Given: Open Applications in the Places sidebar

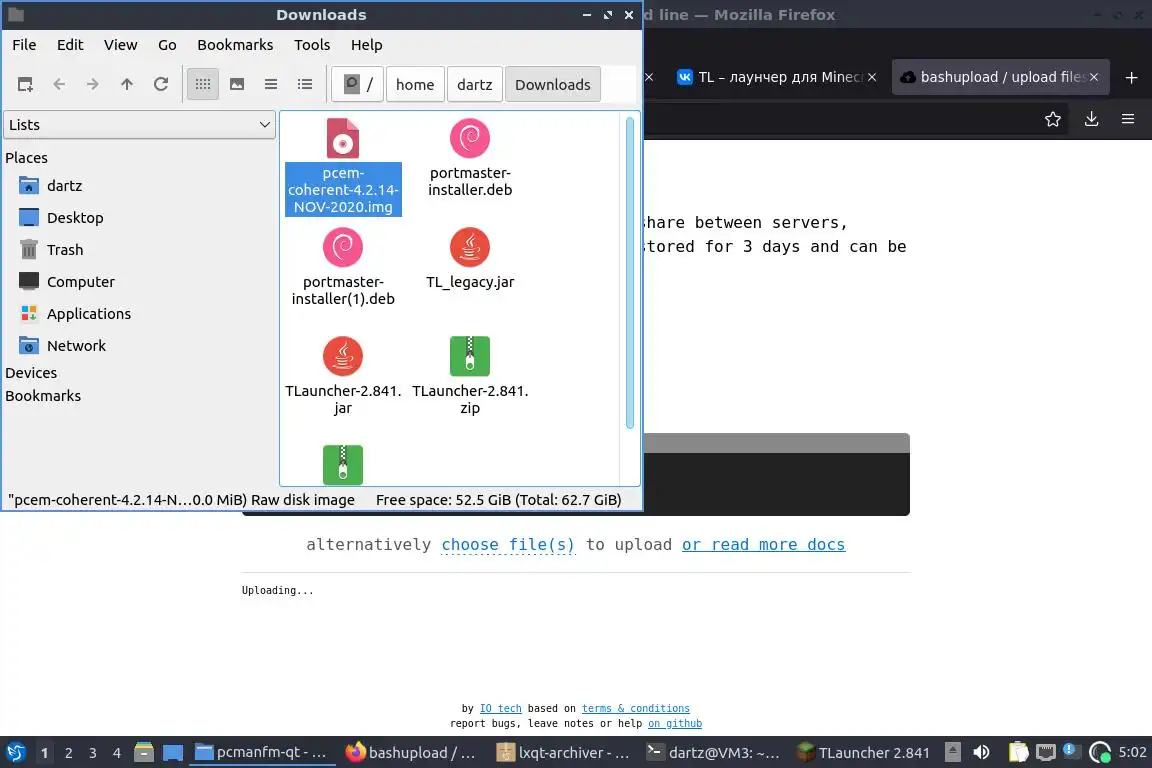Looking at the screenshot, I should click(89, 314).
